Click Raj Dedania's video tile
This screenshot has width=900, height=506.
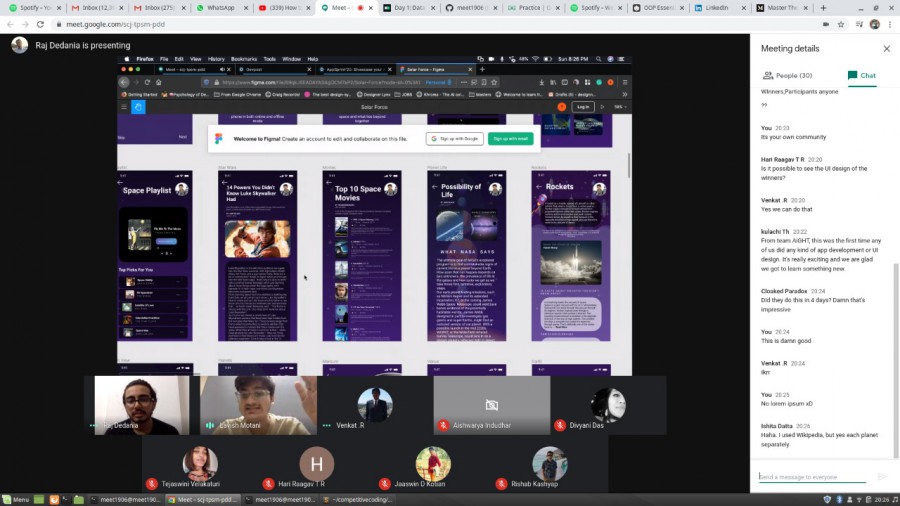141,405
